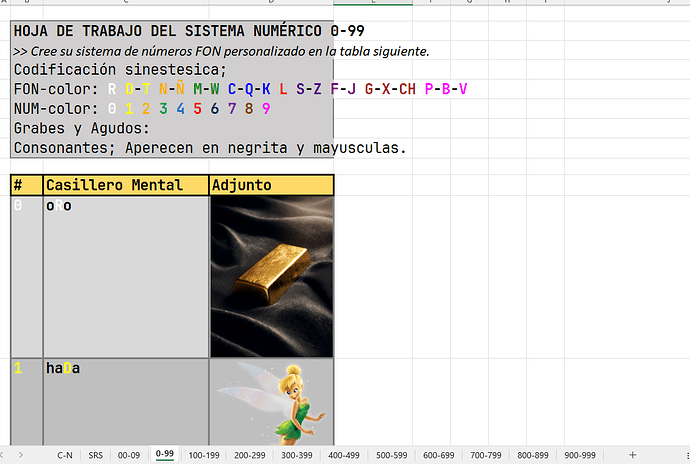Select the '#' header cell
The image size is (690, 464).
click(x=26, y=185)
